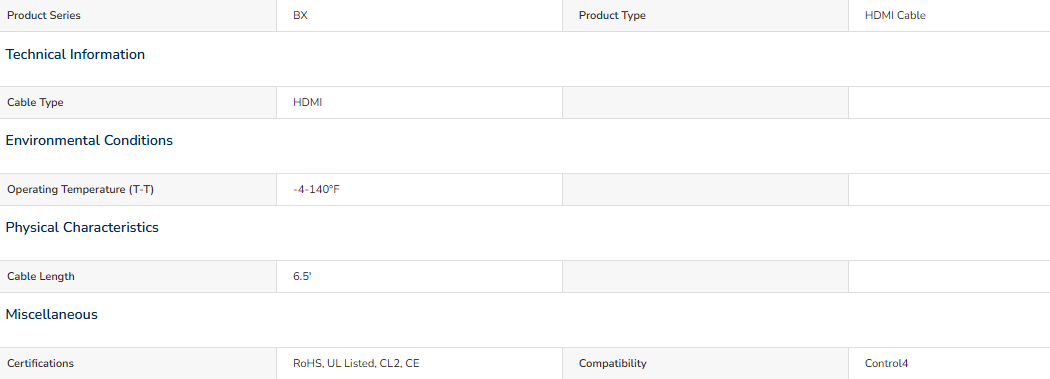
Task: Select the 6.5' cable length value
Action: pyautogui.click(x=302, y=277)
